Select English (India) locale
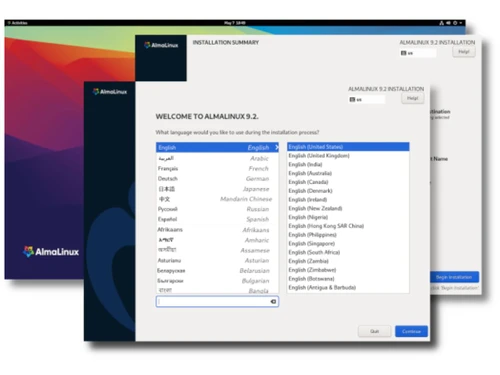Image resolution: width=500 pixels, height=375 pixels. coord(348,164)
